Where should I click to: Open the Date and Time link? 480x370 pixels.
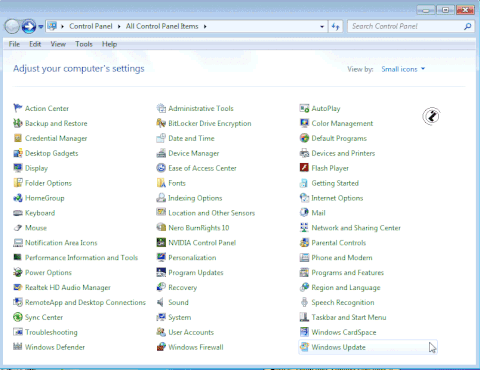(x=191, y=138)
